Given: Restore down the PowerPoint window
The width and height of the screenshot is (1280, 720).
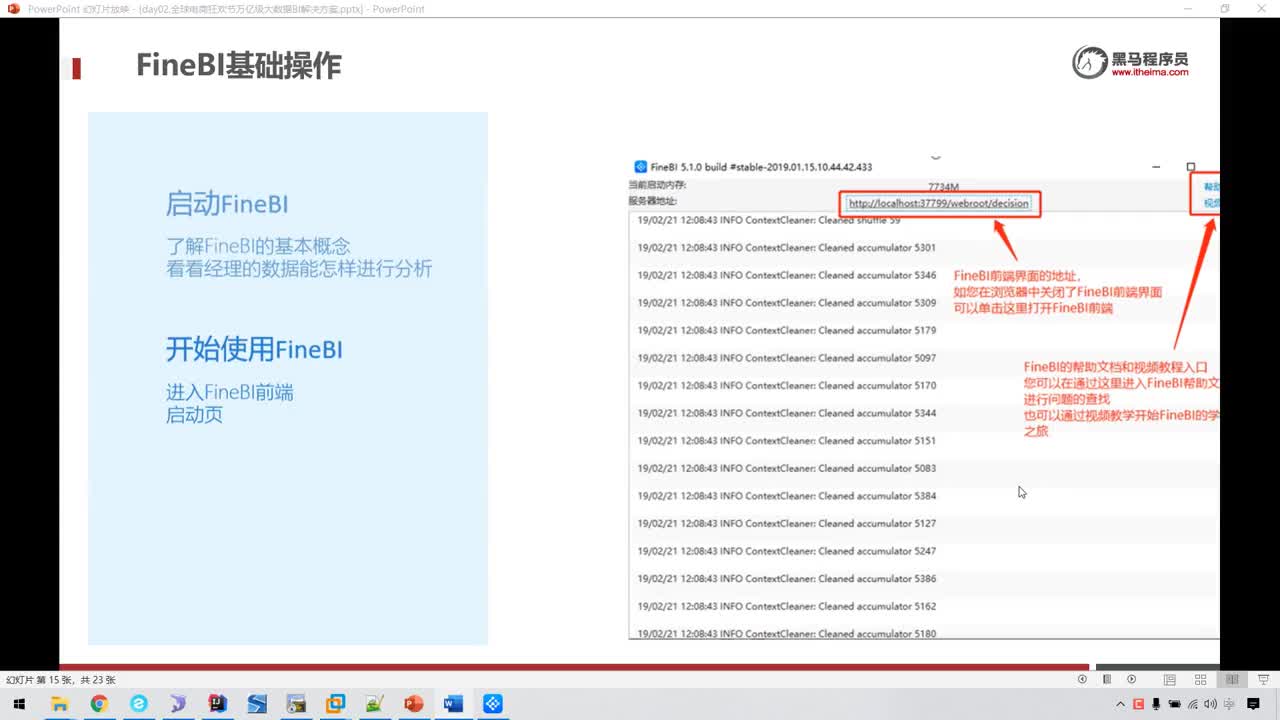Looking at the screenshot, I should [x=1225, y=9].
